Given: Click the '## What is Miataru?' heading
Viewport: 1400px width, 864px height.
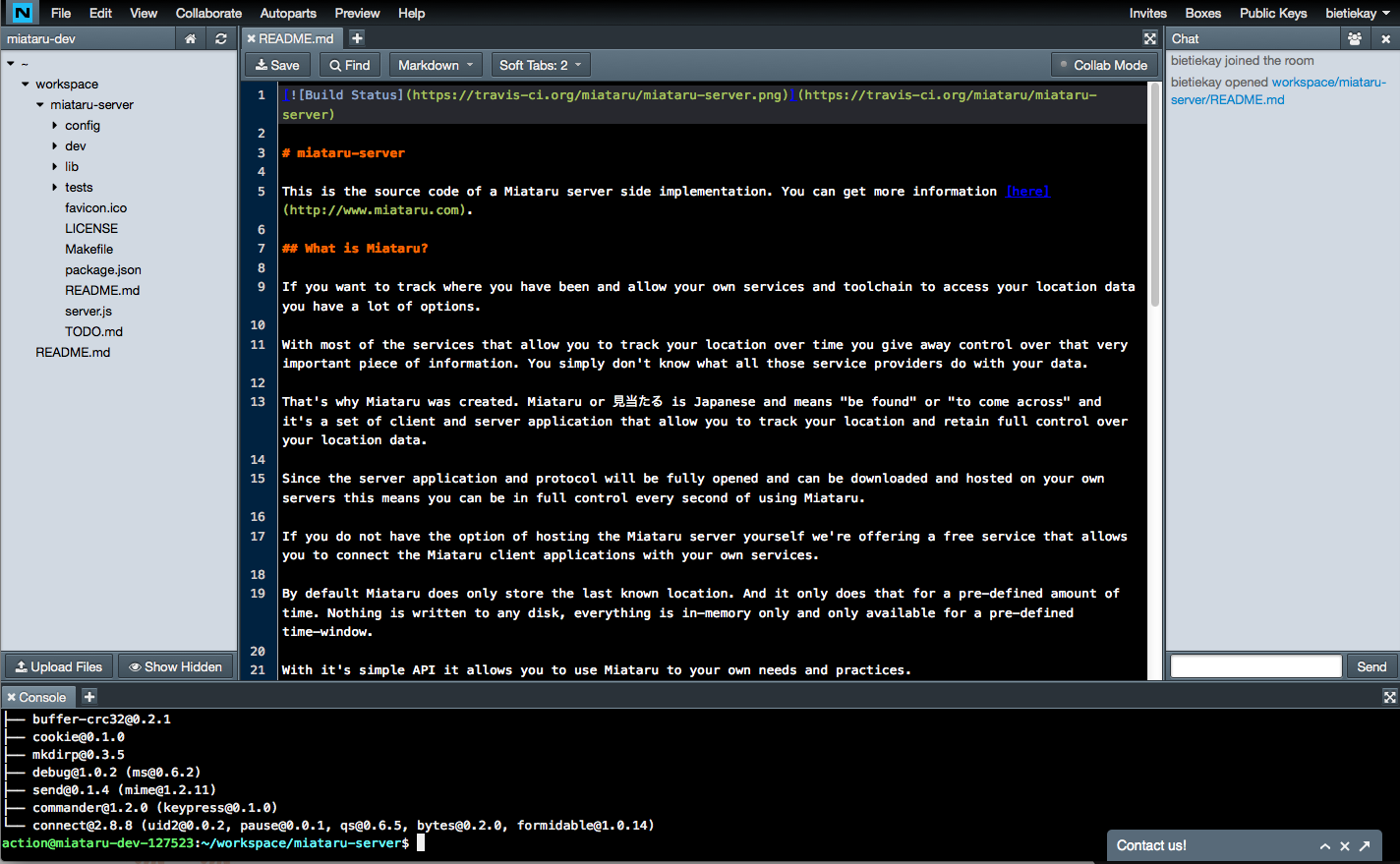Looking at the screenshot, I should point(355,249).
